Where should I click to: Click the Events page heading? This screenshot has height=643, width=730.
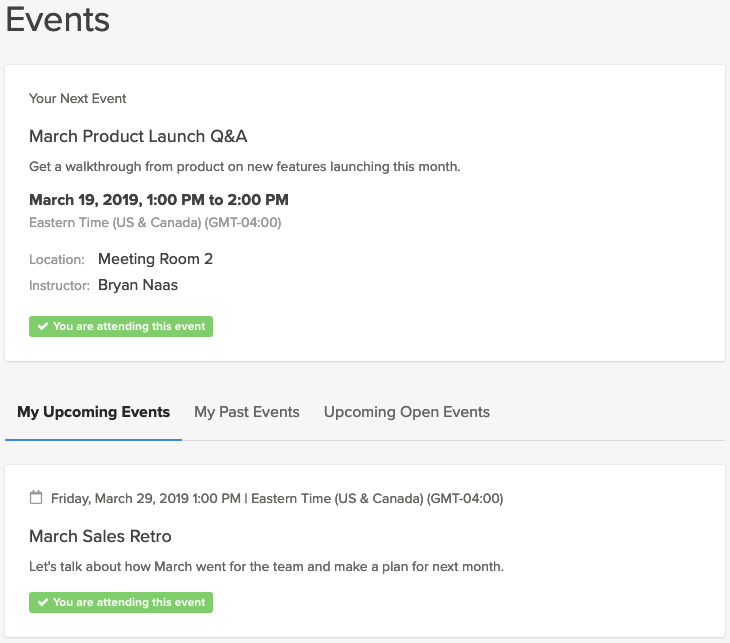click(x=58, y=20)
